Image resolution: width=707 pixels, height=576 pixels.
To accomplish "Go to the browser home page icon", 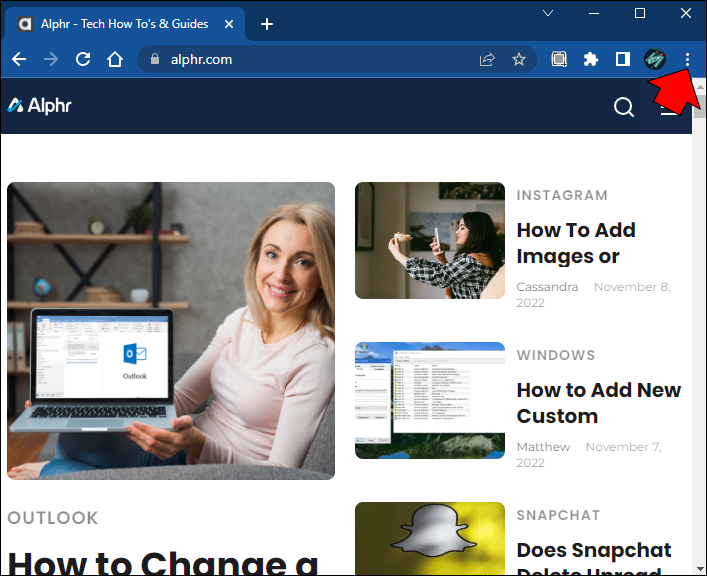I will click(115, 59).
